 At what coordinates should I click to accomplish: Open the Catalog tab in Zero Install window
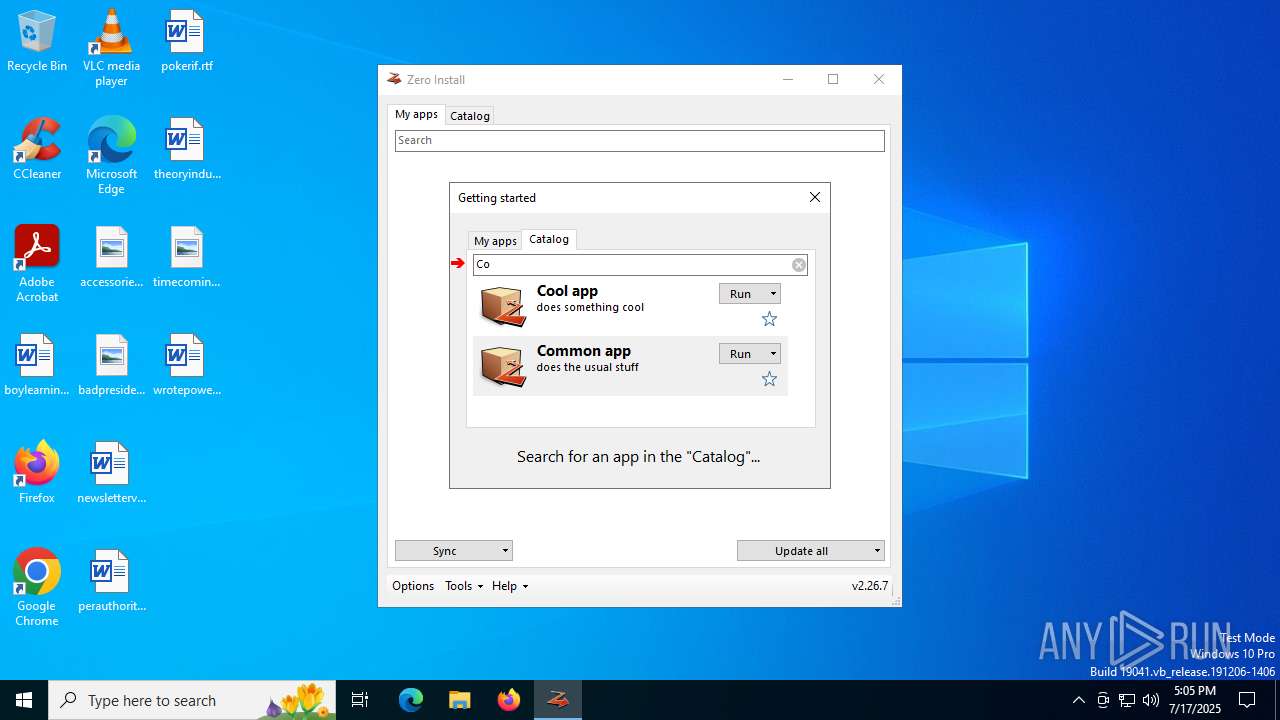pyautogui.click(x=470, y=116)
